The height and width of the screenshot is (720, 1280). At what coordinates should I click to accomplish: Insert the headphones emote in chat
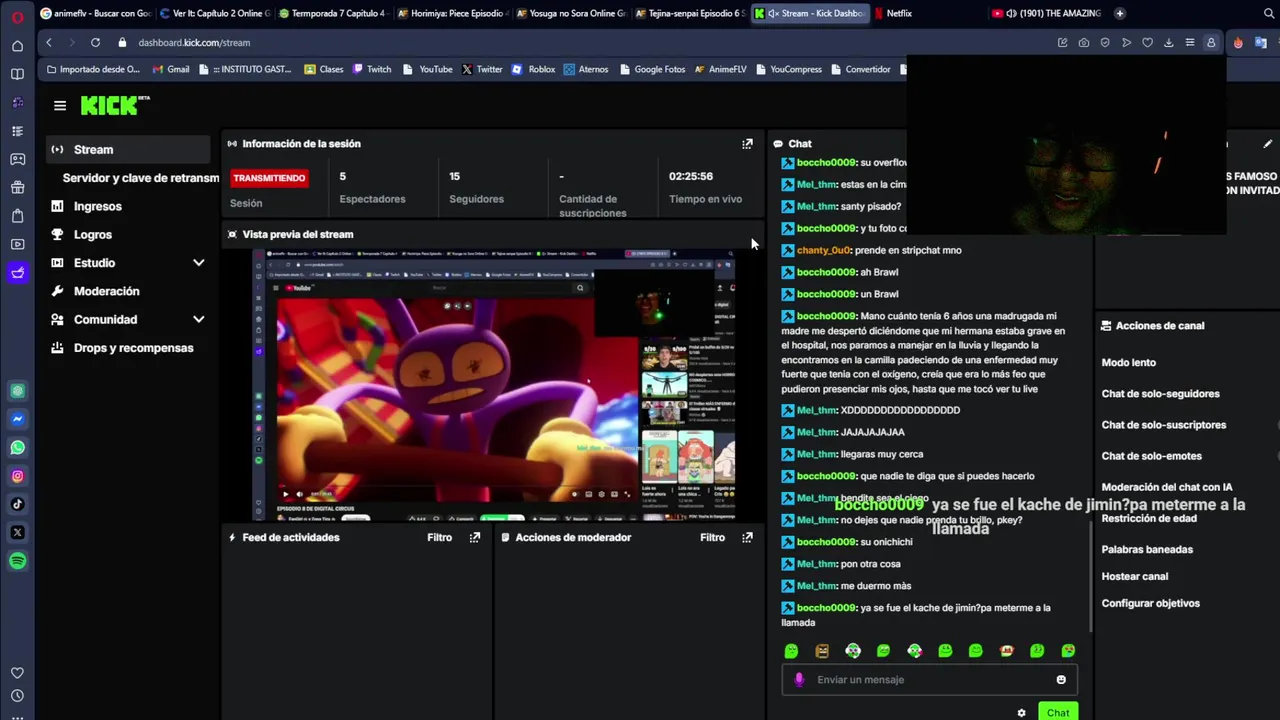click(853, 651)
